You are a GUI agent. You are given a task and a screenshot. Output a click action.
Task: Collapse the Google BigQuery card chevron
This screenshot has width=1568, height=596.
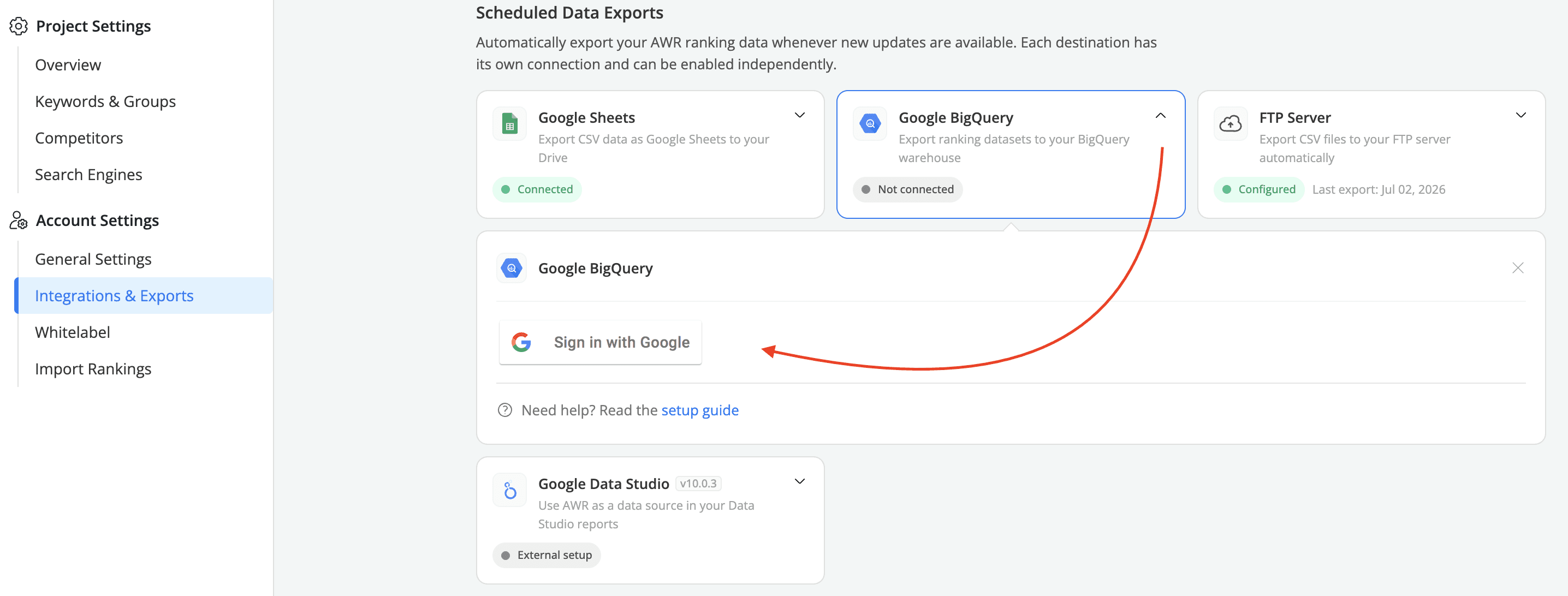pyautogui.click(x=1160, y=115)
